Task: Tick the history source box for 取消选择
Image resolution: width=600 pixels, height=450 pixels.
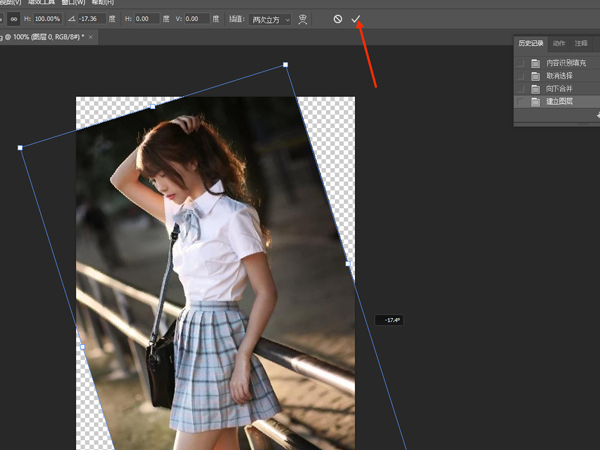Action: [x=520, y=76]
